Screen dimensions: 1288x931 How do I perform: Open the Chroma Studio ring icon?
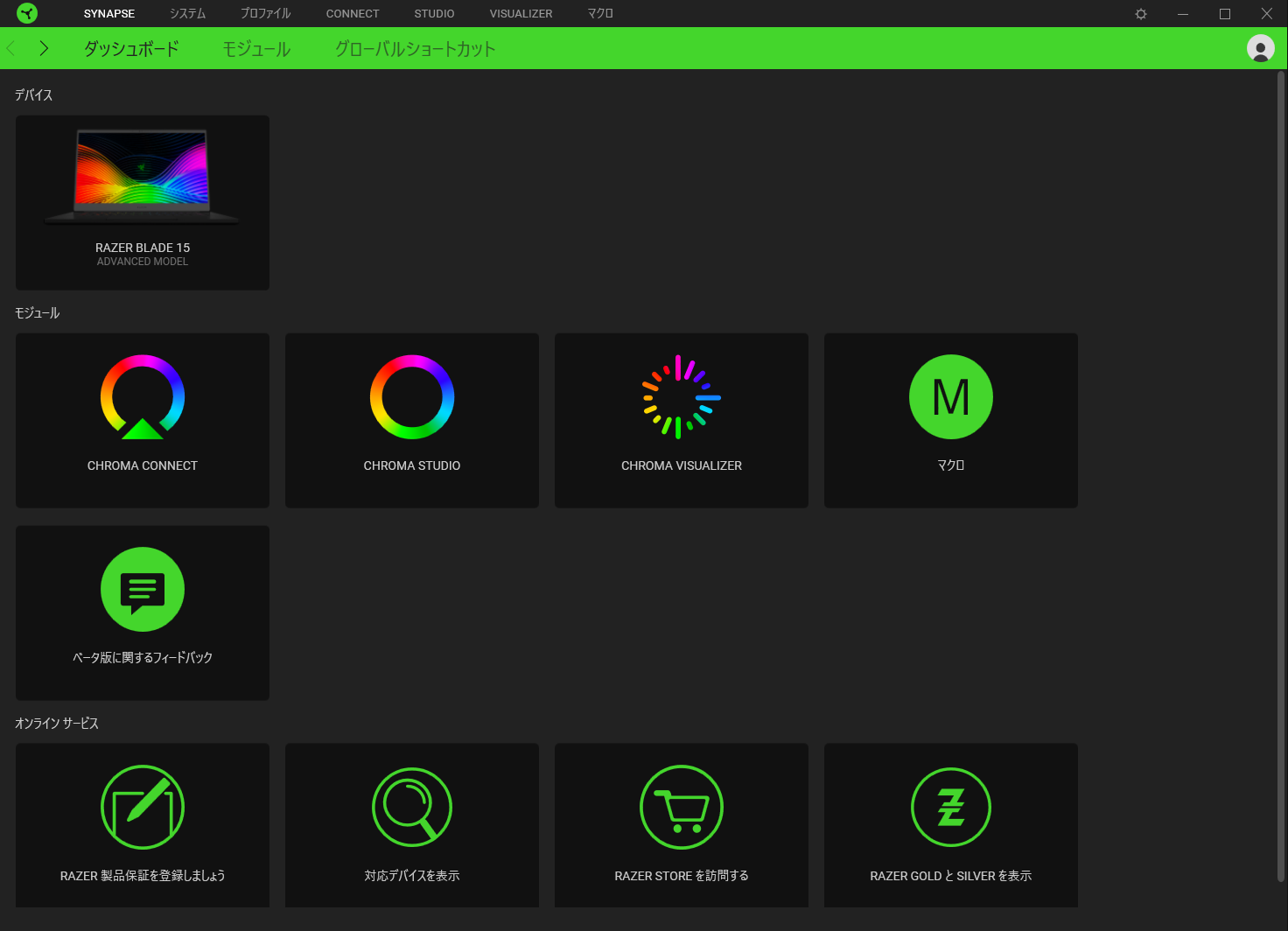point(412,397)
